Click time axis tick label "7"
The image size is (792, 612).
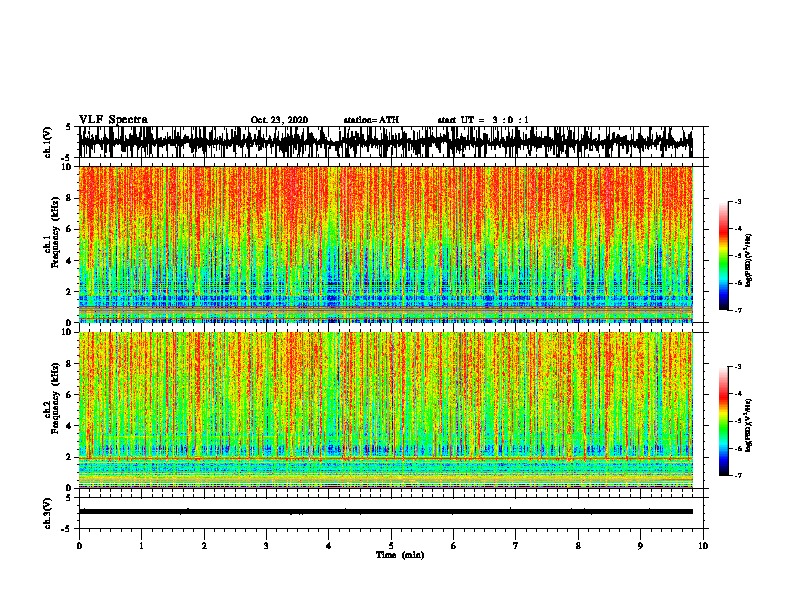pos(516,546)
